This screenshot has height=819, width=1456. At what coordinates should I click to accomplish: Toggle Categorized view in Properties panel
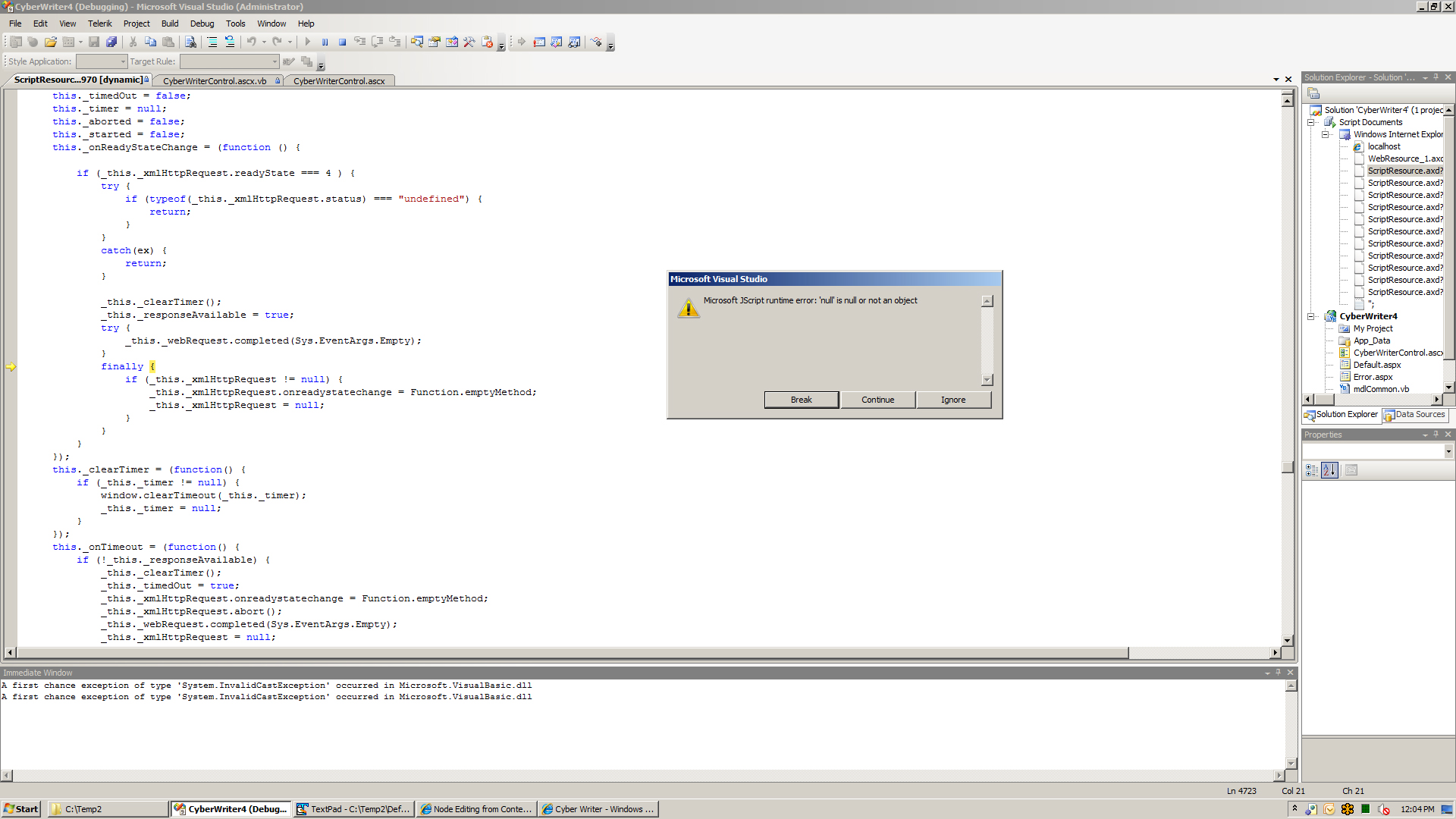coord(1312,470)
